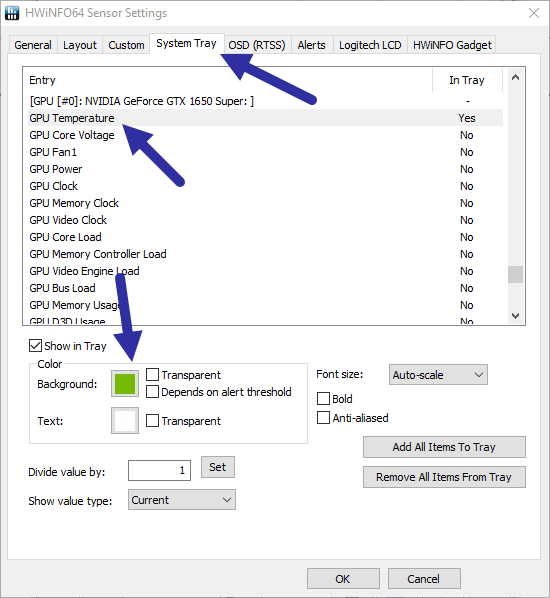Click the list scrollbar thumb
550x598 pixels.
(515, 274)
